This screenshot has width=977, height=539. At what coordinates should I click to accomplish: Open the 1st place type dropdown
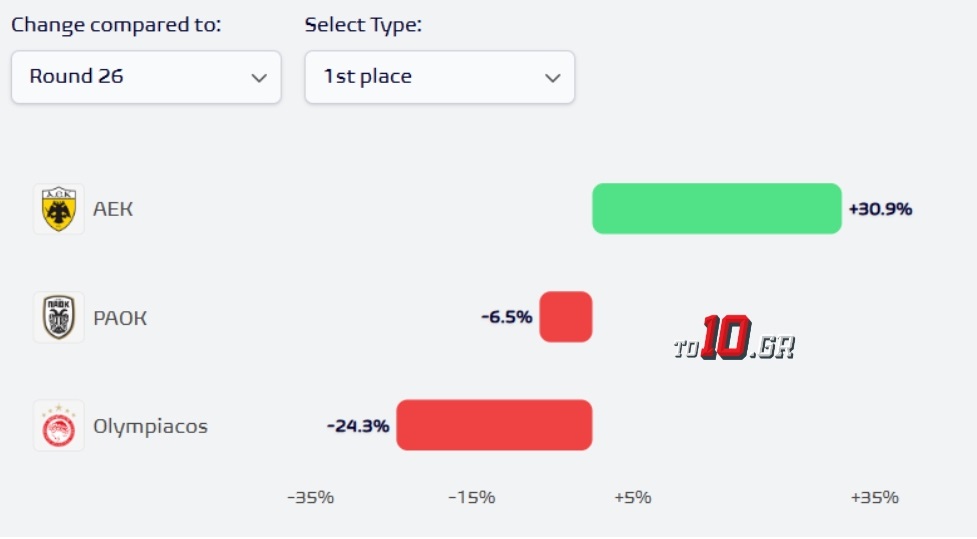439,77
